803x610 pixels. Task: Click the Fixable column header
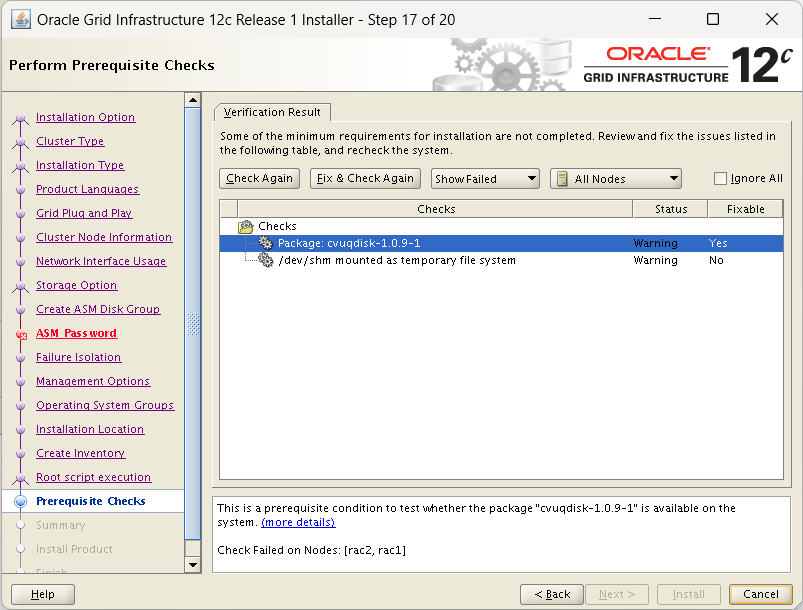(746, 209)
